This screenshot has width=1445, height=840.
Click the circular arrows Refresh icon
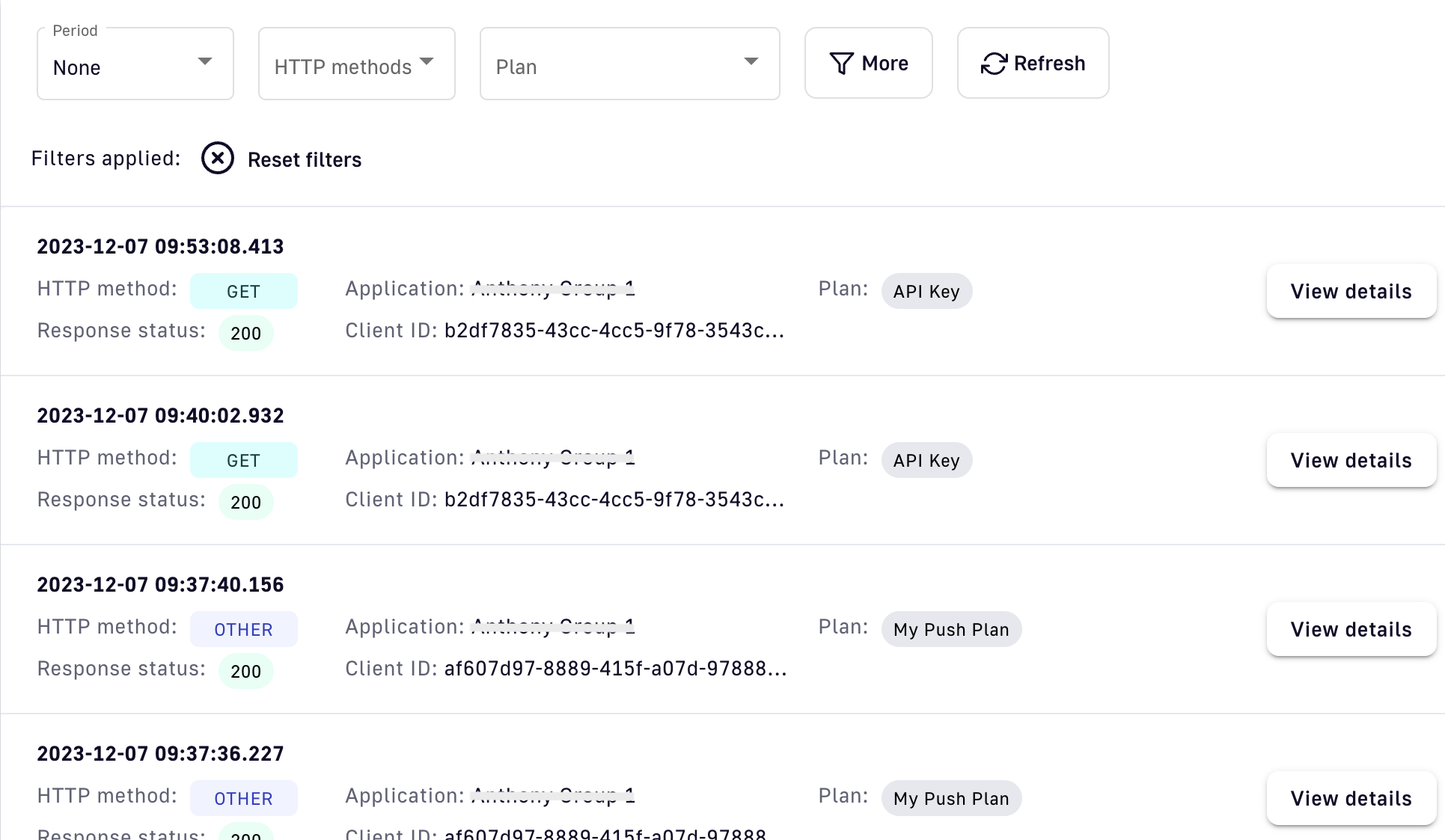point(994,64)
